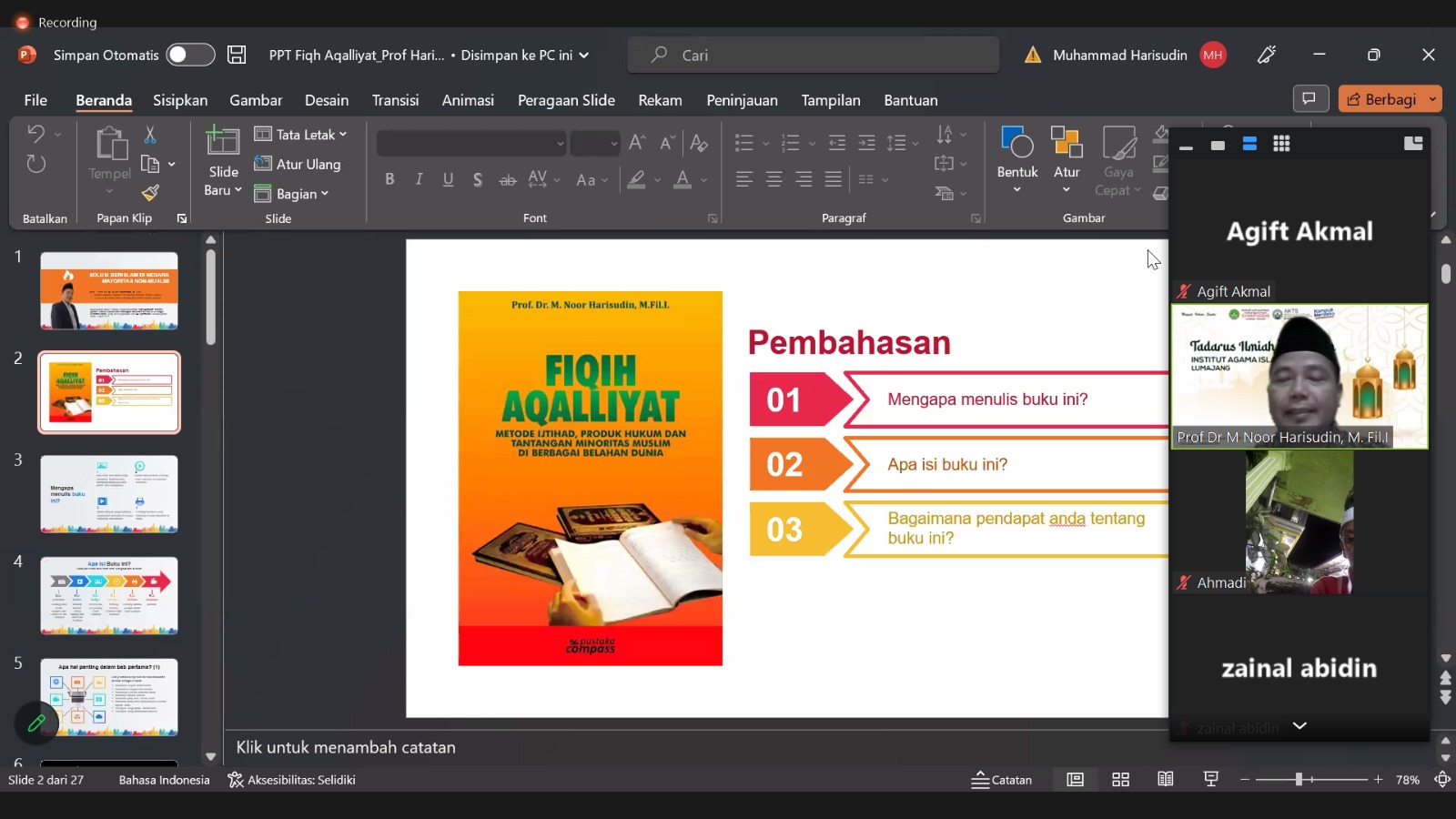Screen dimensions: 1456x819
Task: Toggle Italic text formatting
Action: [x=419, y=179]
